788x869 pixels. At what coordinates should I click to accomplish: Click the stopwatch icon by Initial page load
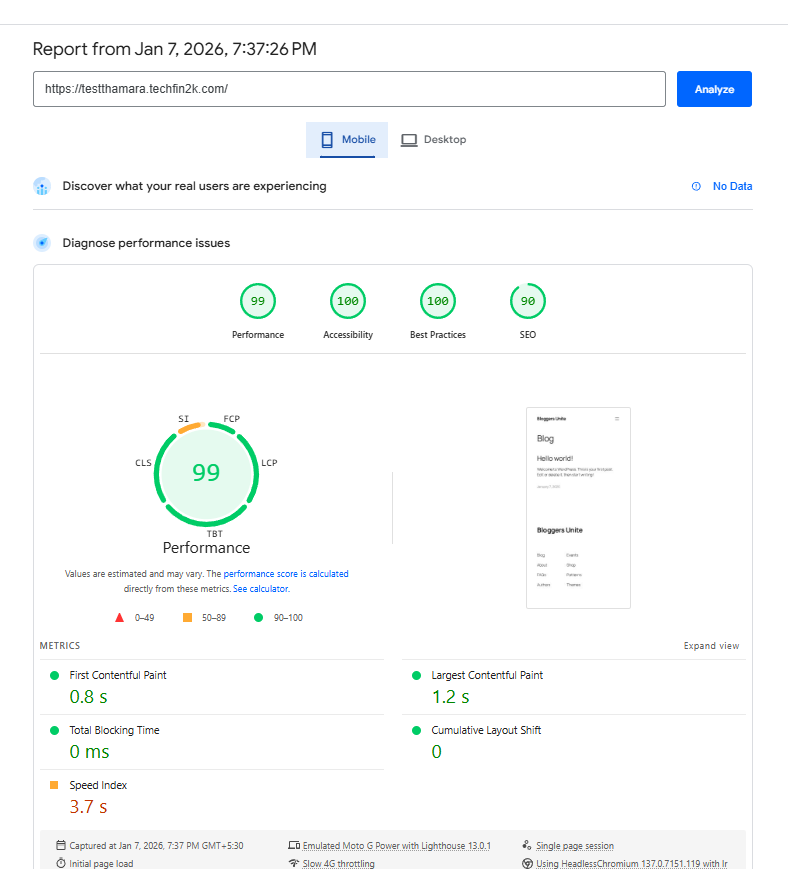coord(61,863)
